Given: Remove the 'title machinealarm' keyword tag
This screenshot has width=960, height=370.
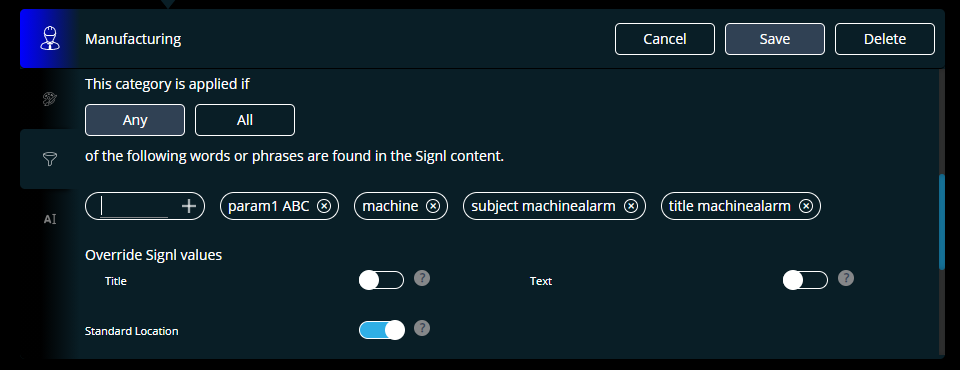Looking at the screenshot, I should (806, 206).
